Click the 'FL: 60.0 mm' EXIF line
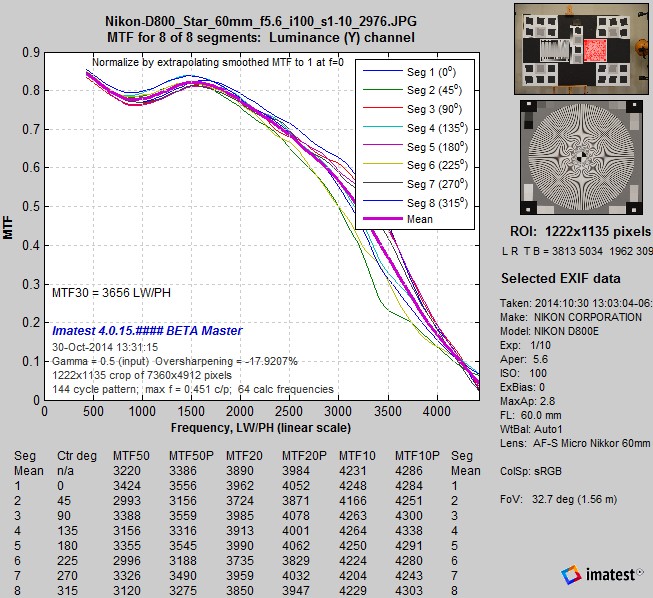 point(531,415)
